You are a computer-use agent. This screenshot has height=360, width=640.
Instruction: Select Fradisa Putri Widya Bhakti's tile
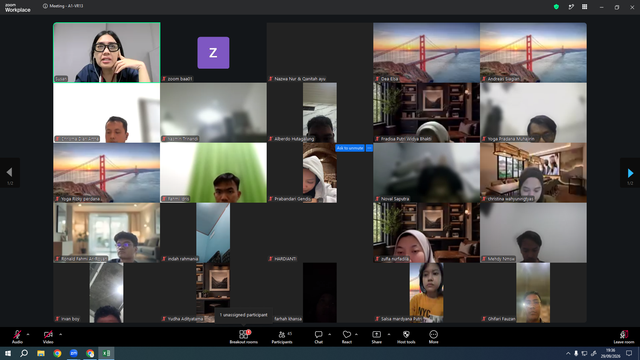[426, 113]
